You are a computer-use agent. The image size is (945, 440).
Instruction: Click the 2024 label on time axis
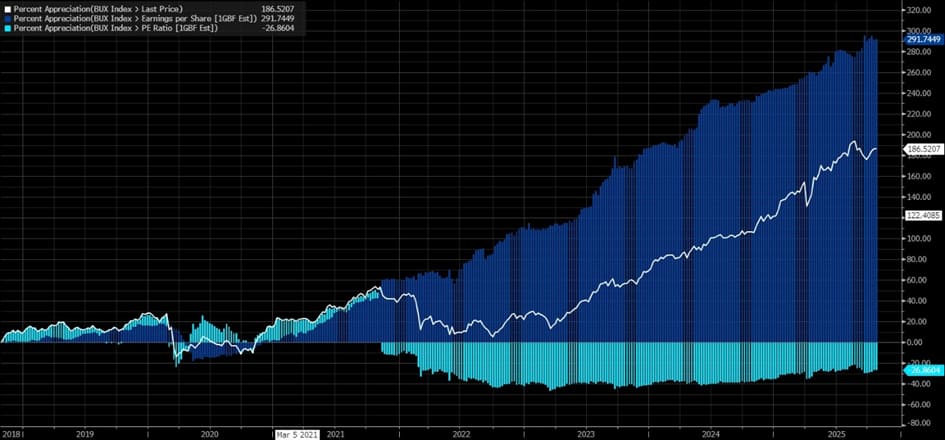[x=711, y=435]
